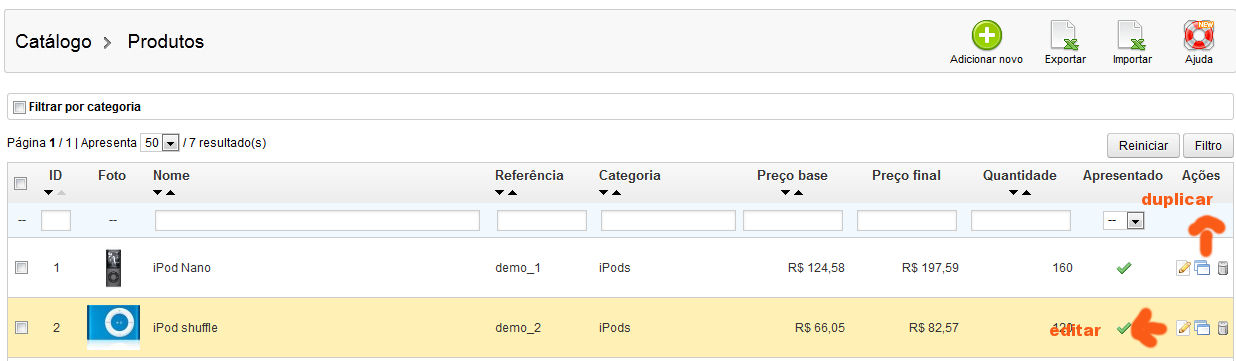Click the Adicionar novo green plus icon
This screenshot has height=361, width=1236.
[x=986, y=35]
